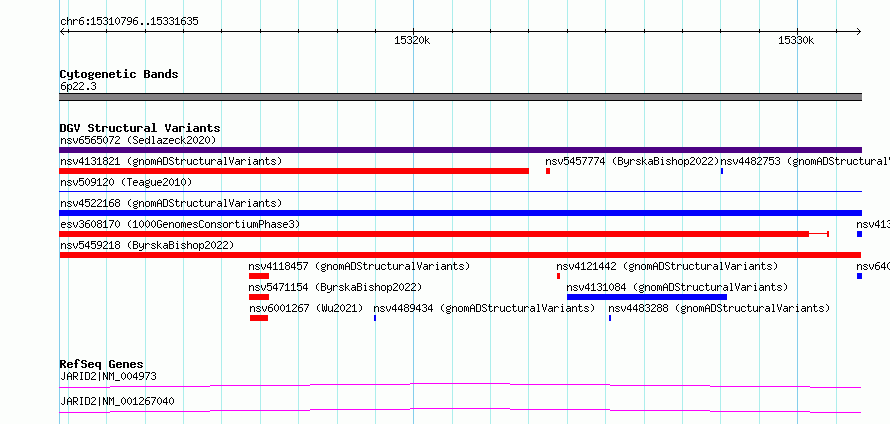Open the nsv4131084 (gnomADStructuralVariants) label
The height and width of the screenshot is (424, 890).
click(677, 287)
